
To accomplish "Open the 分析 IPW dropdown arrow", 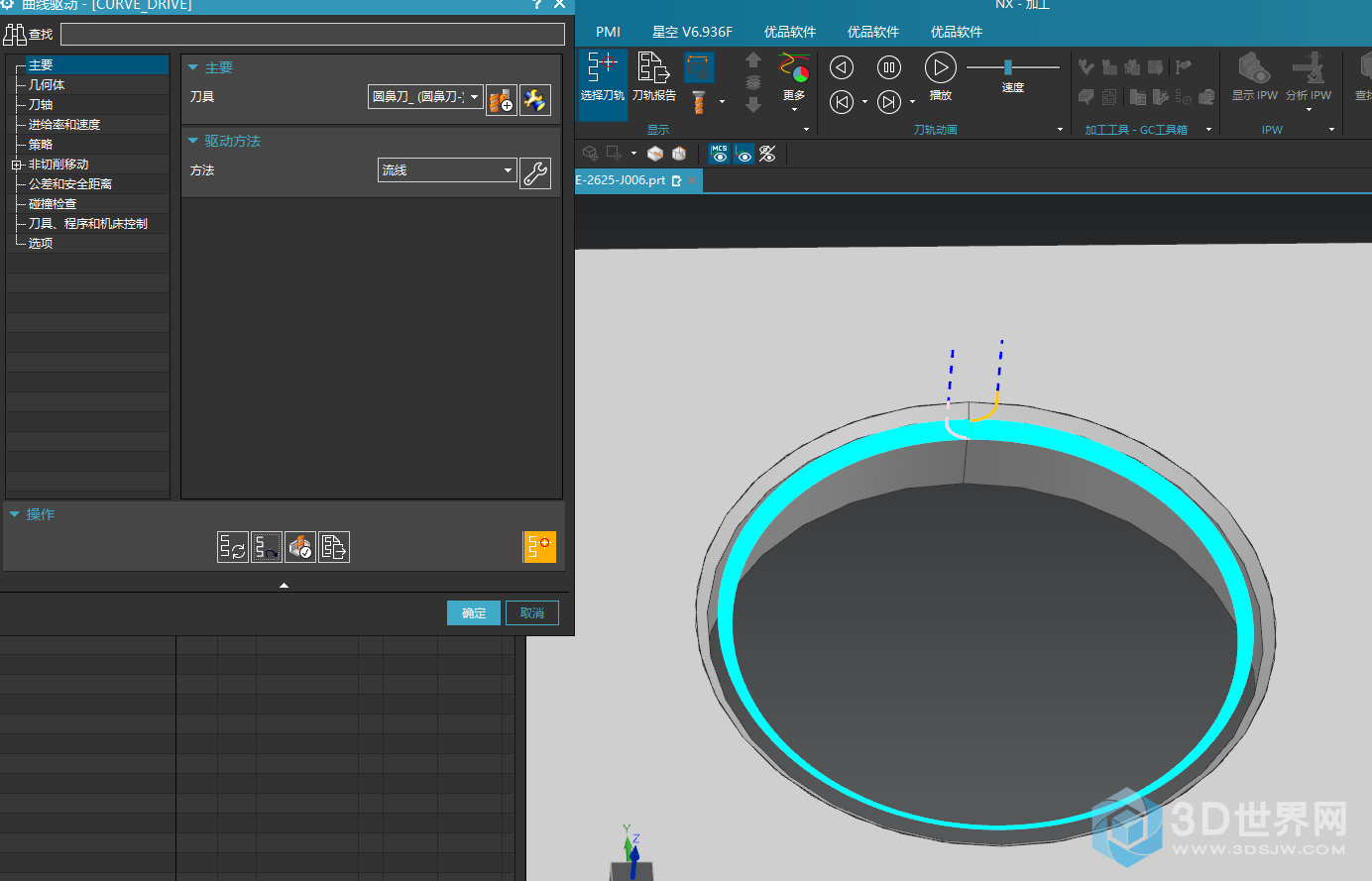I will pyautogui.click(x=1309, y=109).
